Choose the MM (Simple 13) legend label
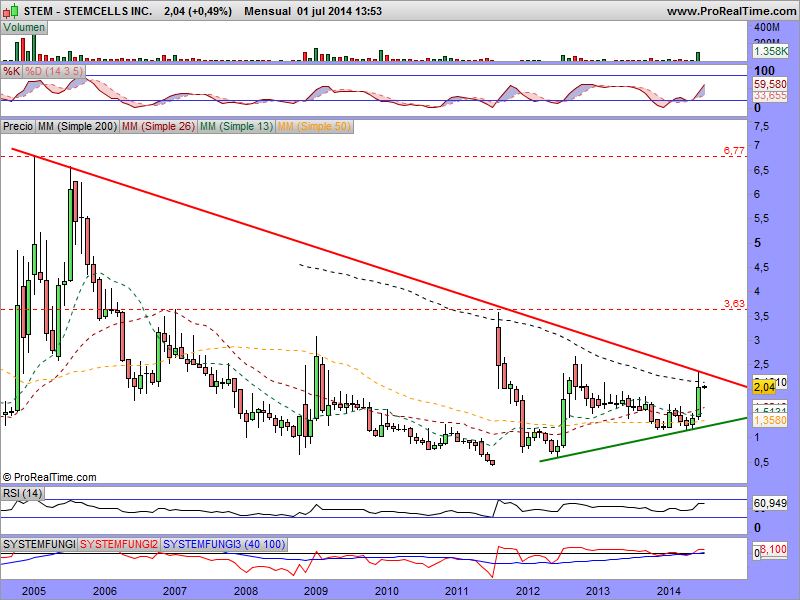Viewport: 800px width, 600px height. [x=236, y=126]
